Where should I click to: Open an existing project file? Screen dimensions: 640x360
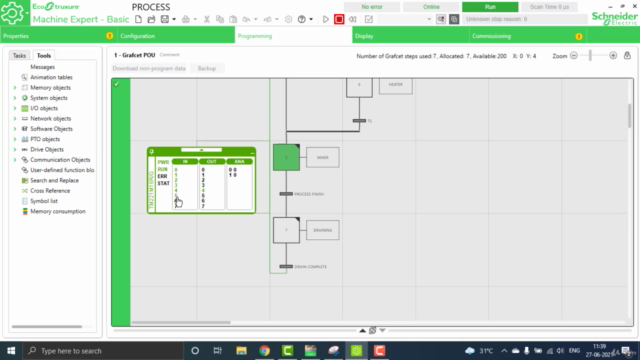[151, 19]
